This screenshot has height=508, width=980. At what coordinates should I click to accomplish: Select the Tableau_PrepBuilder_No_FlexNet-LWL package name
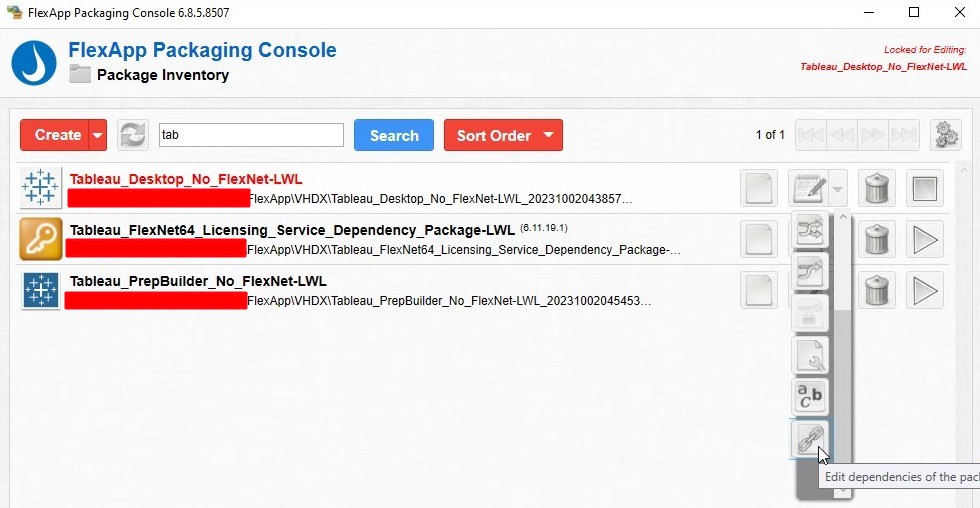pyautogui.click(x=198, y=281)
